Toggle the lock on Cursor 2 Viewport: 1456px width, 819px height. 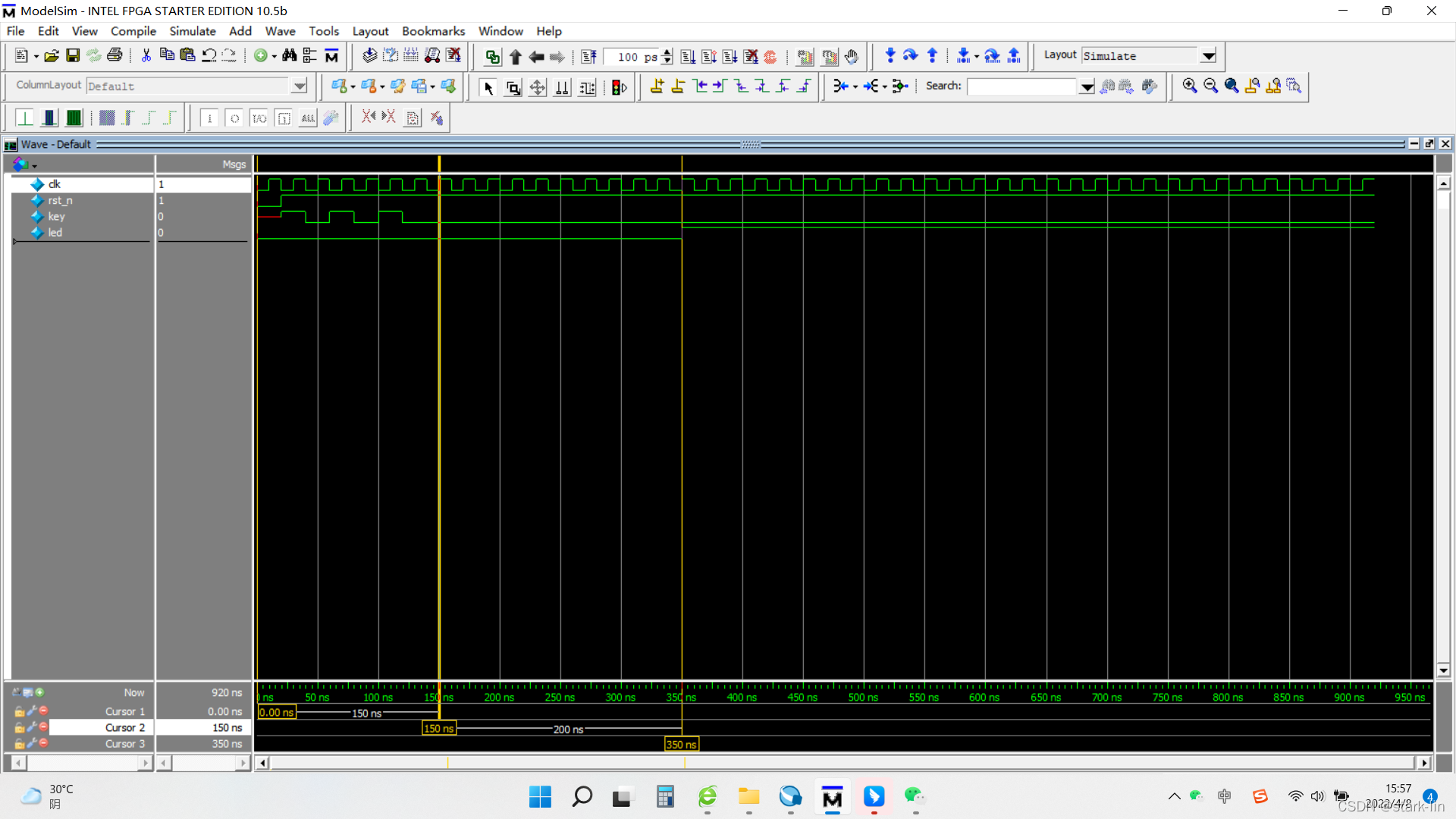pyautogui.click(x=20, y=727)
